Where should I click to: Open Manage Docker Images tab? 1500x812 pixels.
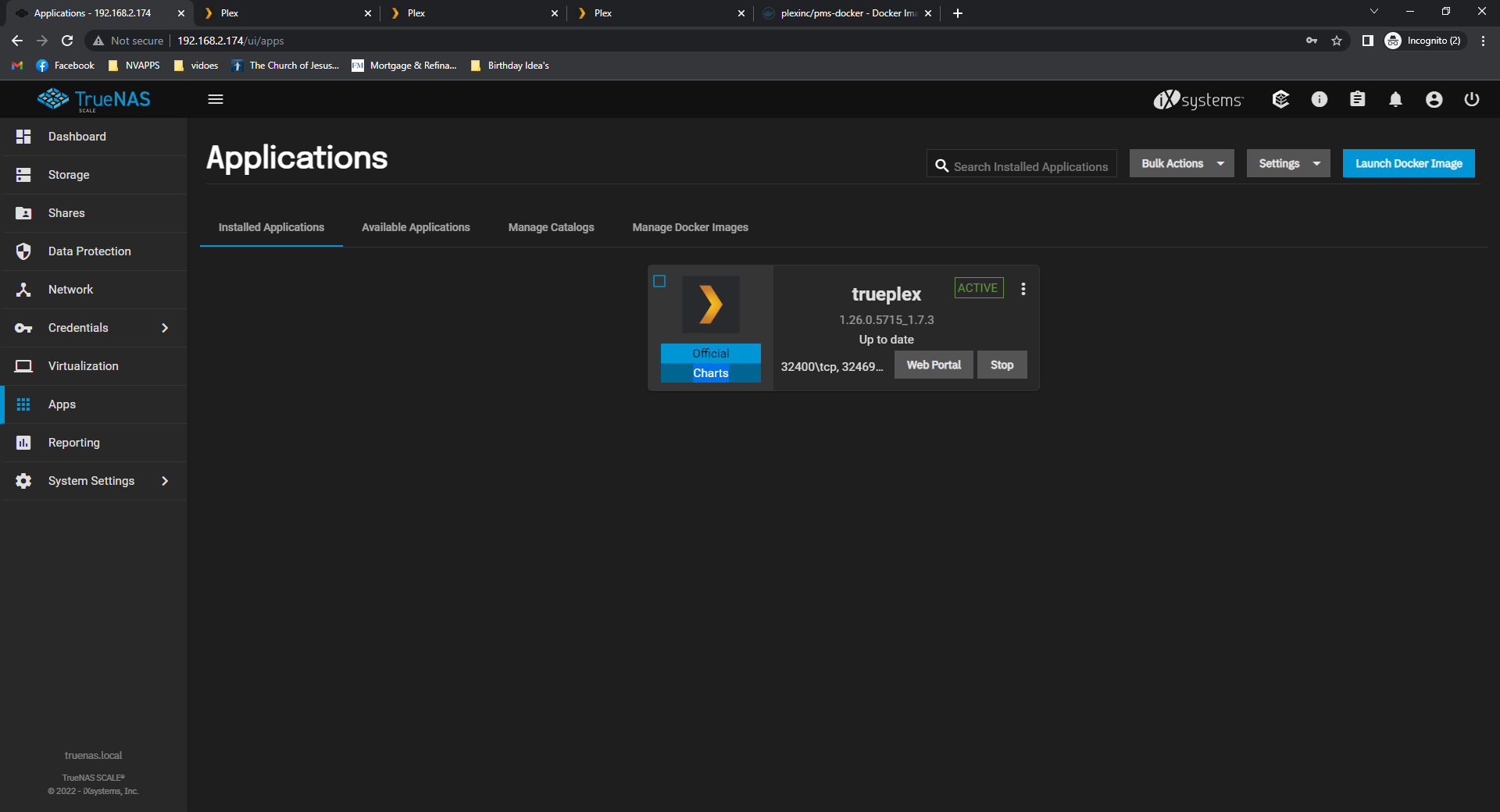(690, 227)
